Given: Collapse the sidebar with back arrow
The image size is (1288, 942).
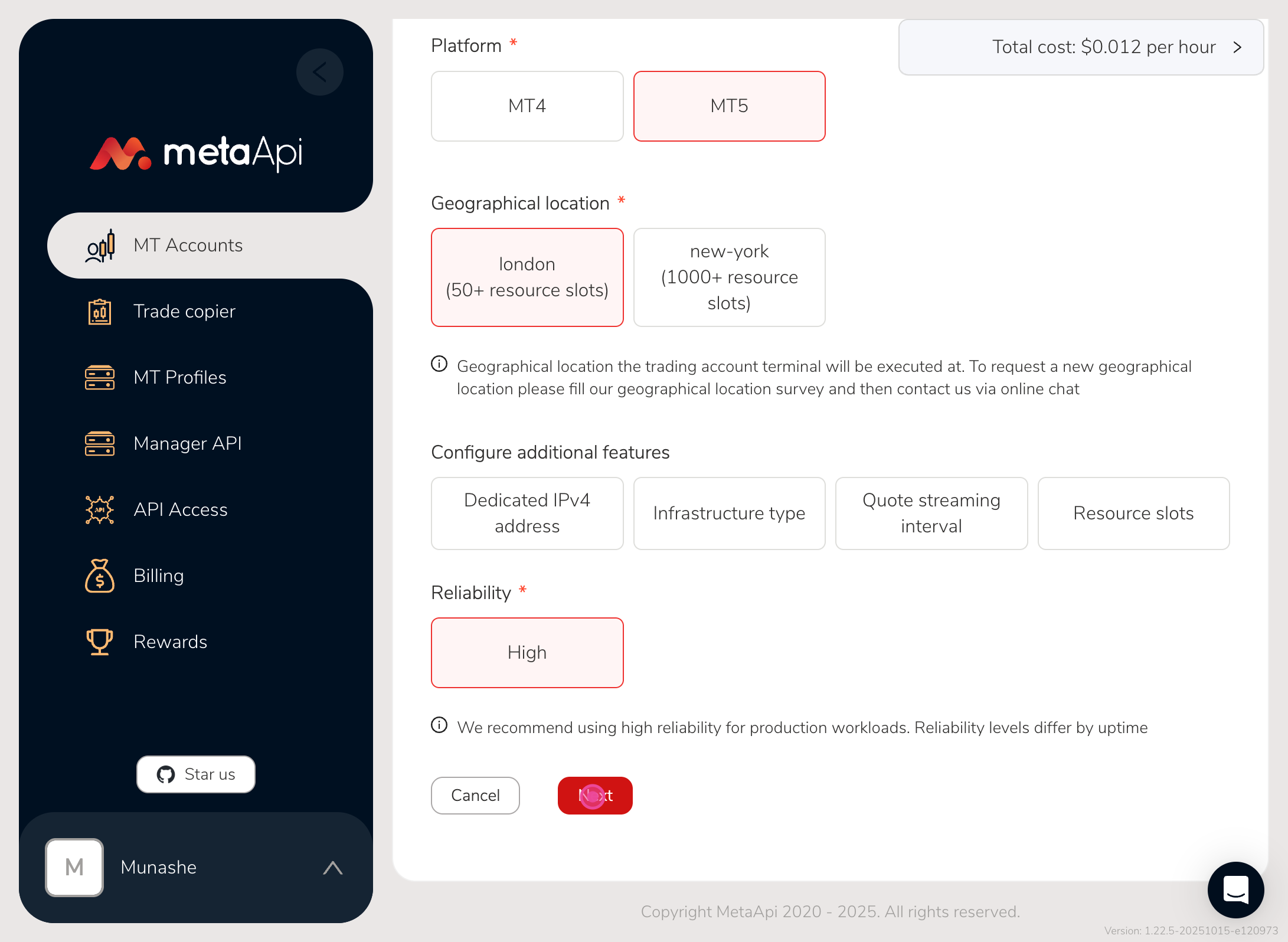Looking at the screenshot, I should pyautogui.click(x=320, y=72).
